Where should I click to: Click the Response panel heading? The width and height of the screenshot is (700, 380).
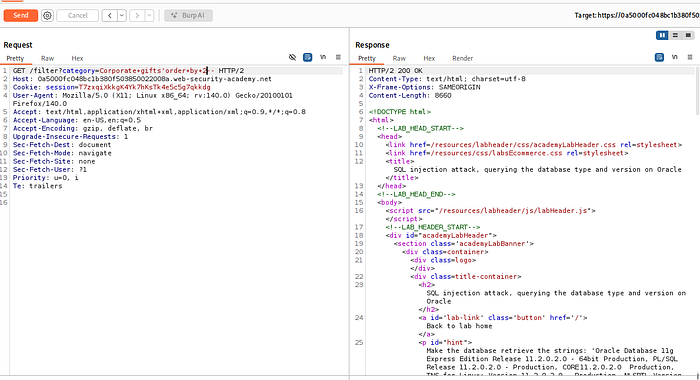pos(372,45)
